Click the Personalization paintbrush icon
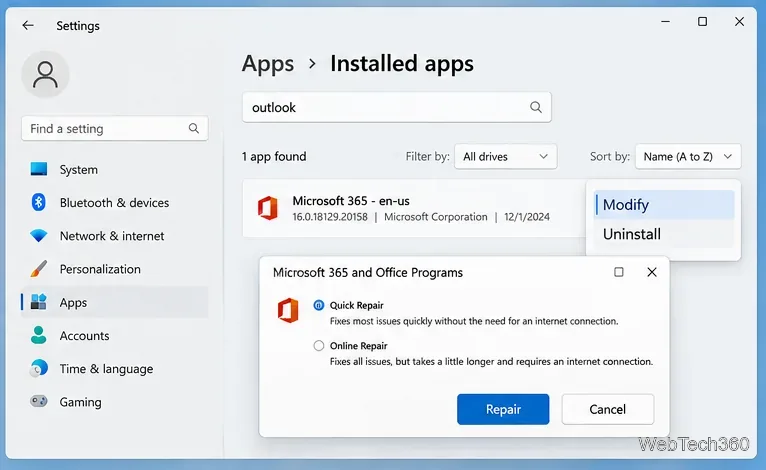 pos(39,269)
